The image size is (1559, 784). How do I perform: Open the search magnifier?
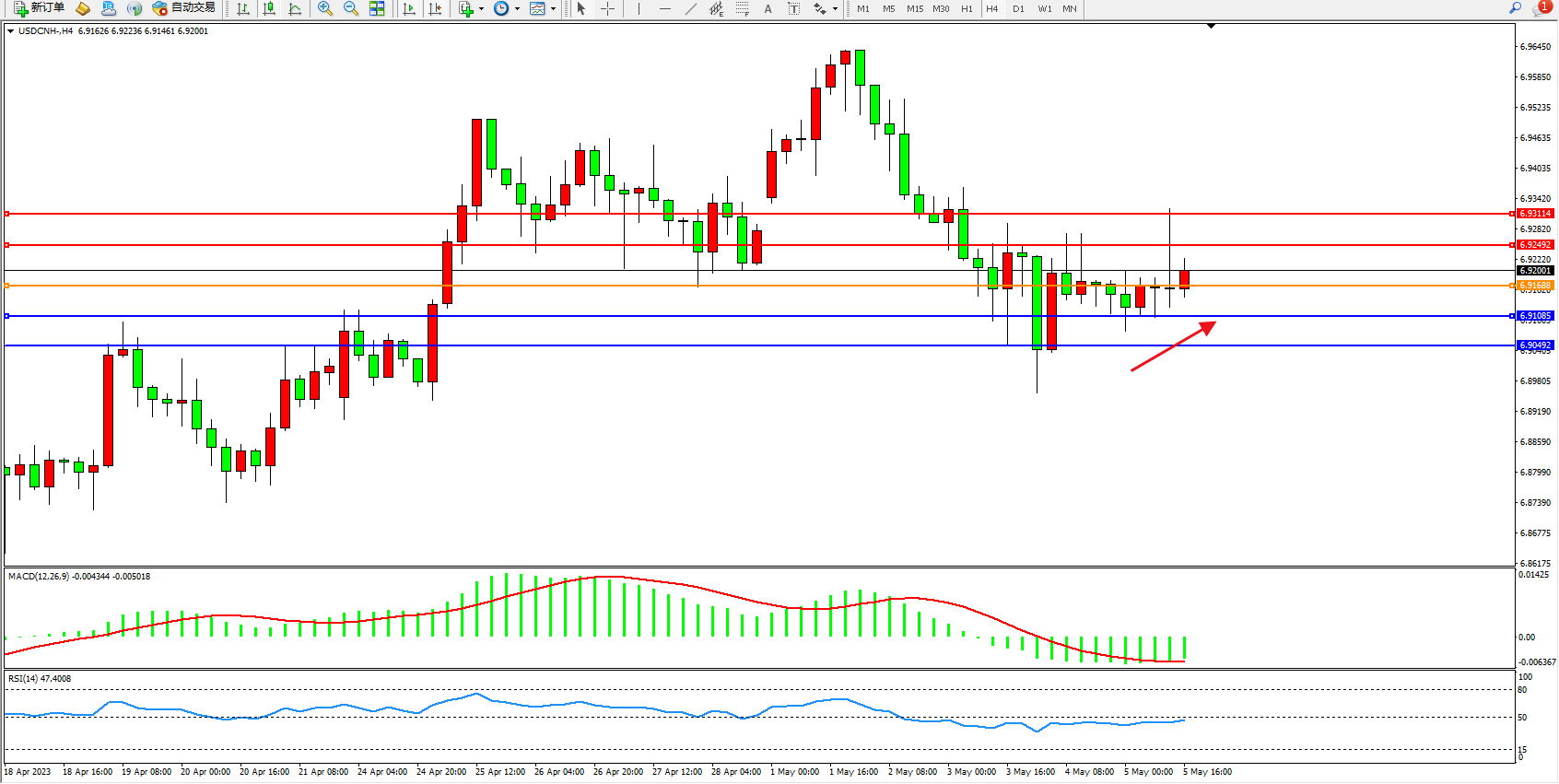(1515, 8)
